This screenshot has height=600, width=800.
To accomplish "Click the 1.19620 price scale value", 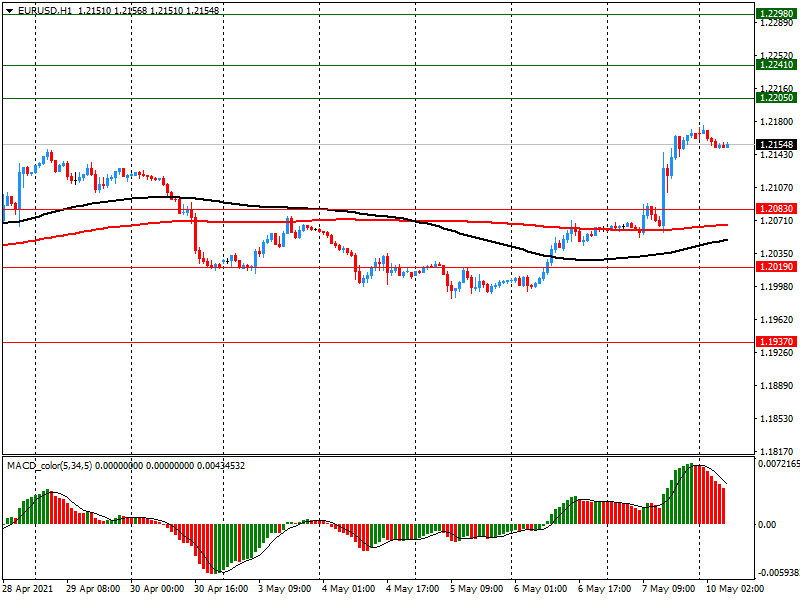I will (x=777, y=320).
